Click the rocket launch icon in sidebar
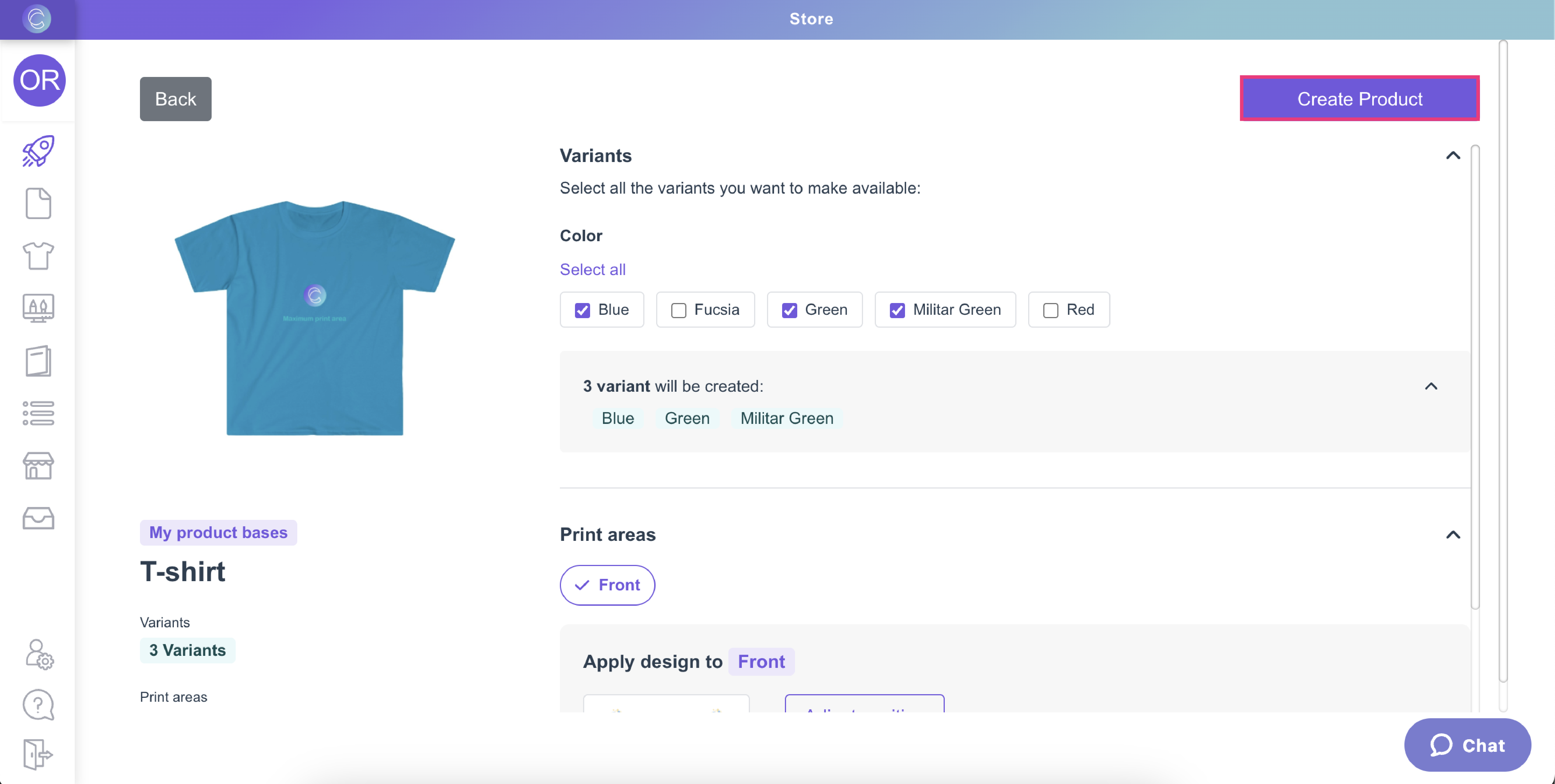The width and height of the screenshot is (1555, 784). coord(38,151)
